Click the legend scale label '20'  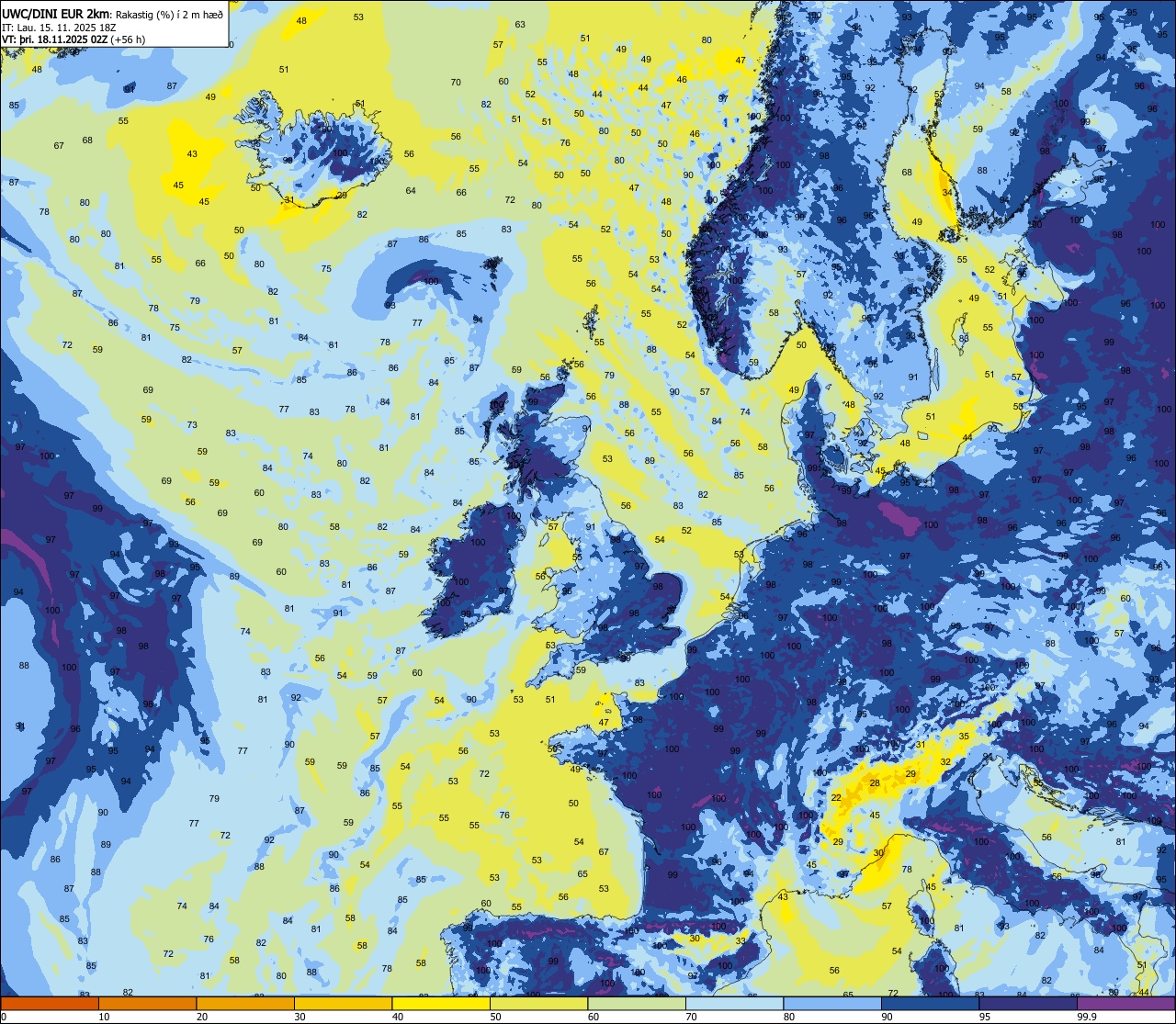202,1017
